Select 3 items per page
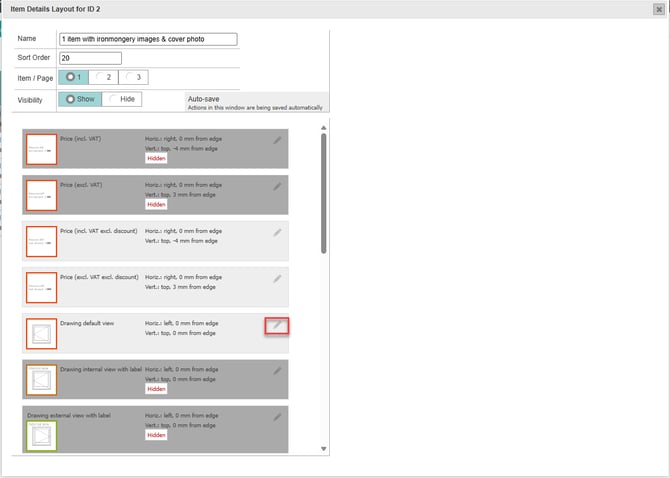The width and height of the screenshot is (670, 478). point(132,77)
